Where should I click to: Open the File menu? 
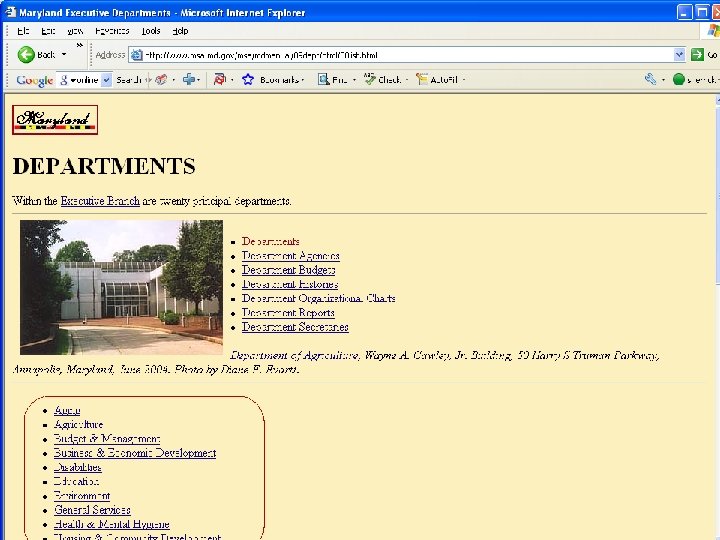[x=23, y=31]
